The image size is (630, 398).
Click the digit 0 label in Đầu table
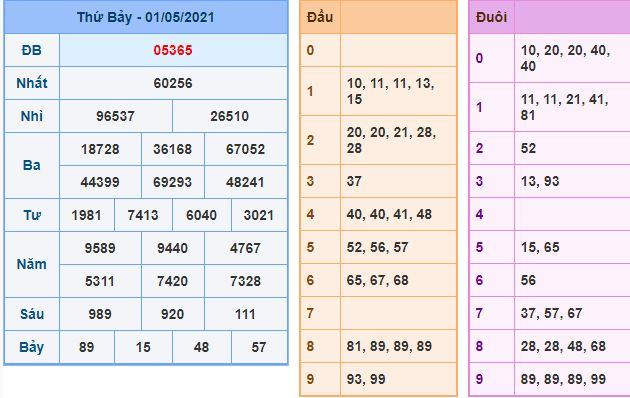(x=310, y=50)
